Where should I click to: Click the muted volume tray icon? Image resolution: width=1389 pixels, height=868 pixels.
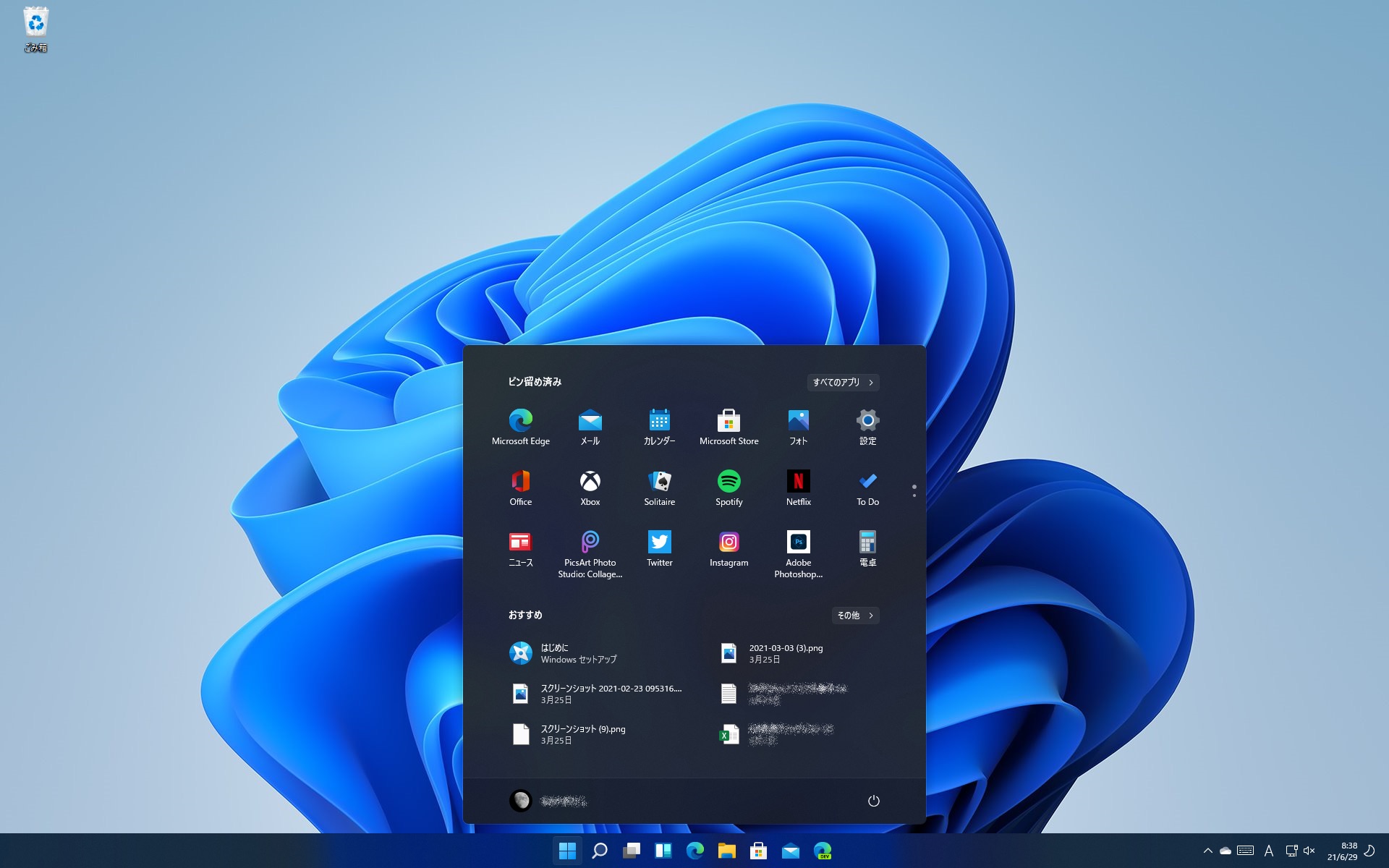(x=1309, y=851)
